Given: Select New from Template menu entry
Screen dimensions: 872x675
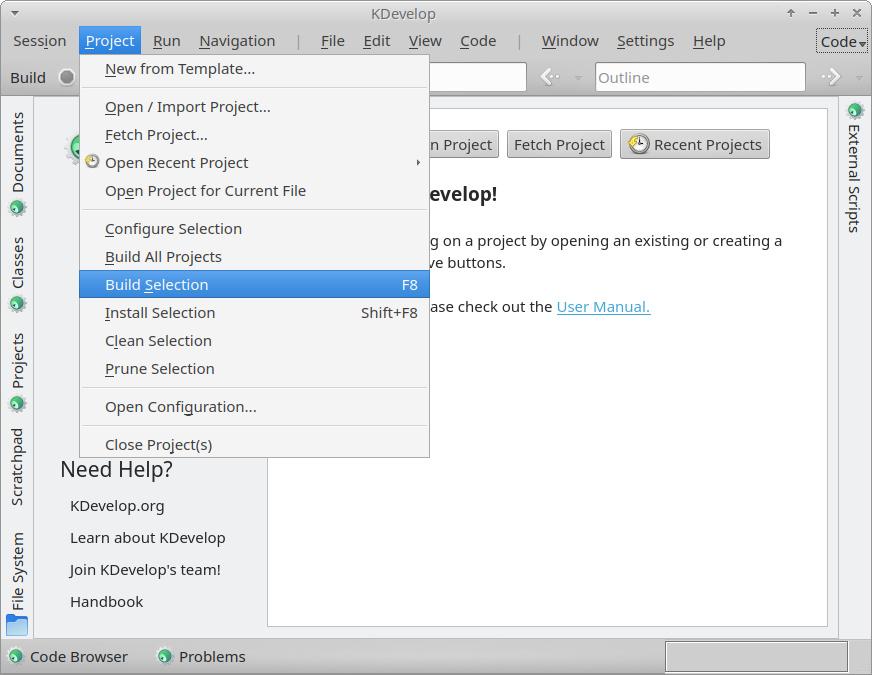Looking at the screenshot, I should 255,69.
